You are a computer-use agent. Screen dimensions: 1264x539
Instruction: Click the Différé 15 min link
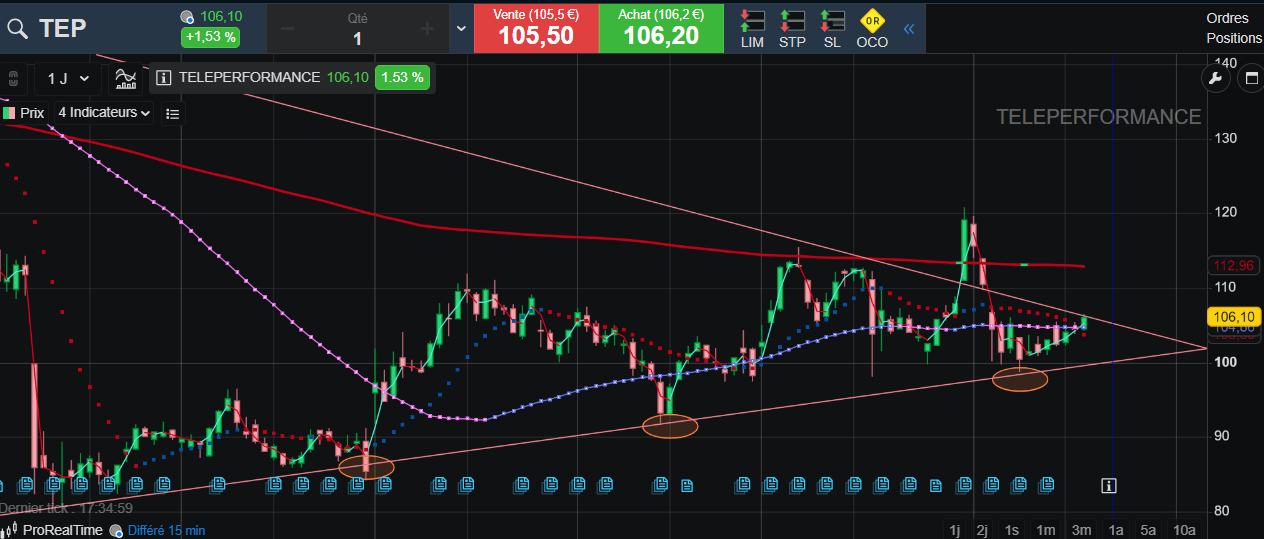point(166,530)
